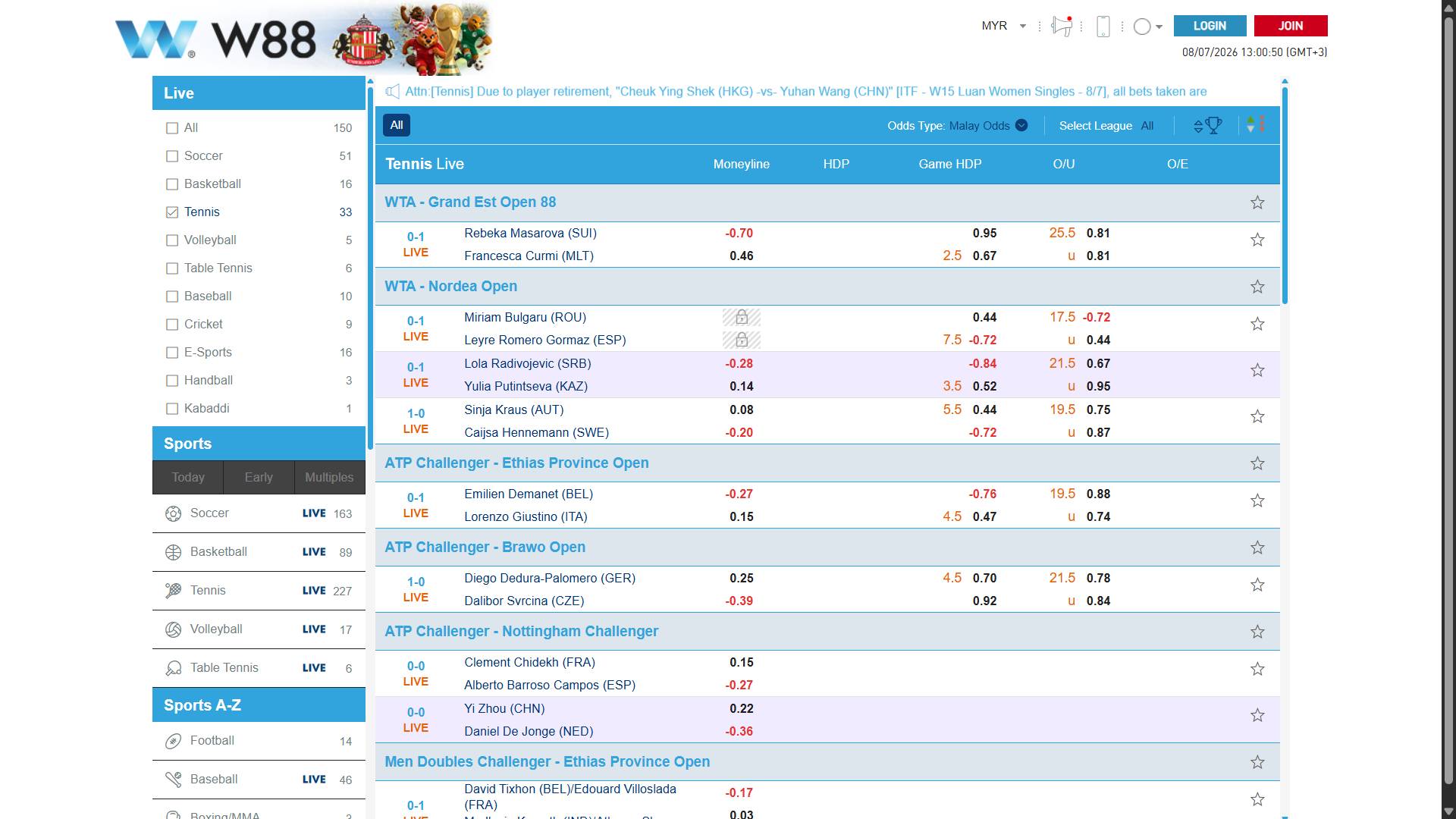
Task: Open Baseball LIVE 46 under Sports A-Z
Action: pyautogui.click(x=259, y=780)
